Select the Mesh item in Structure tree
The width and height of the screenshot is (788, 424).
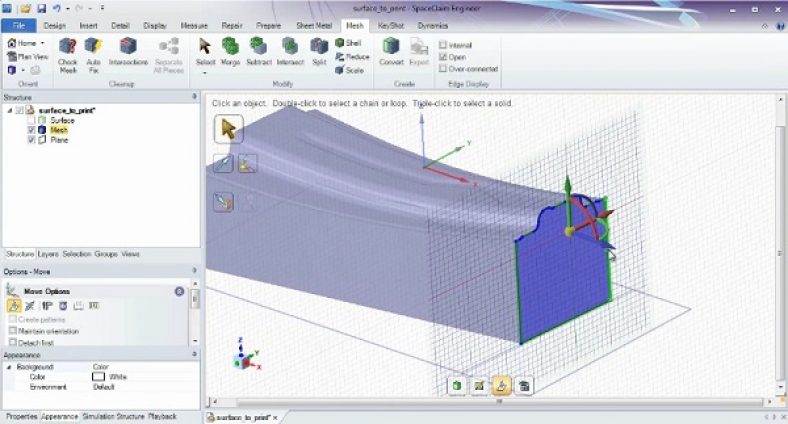tap(59, 130)
